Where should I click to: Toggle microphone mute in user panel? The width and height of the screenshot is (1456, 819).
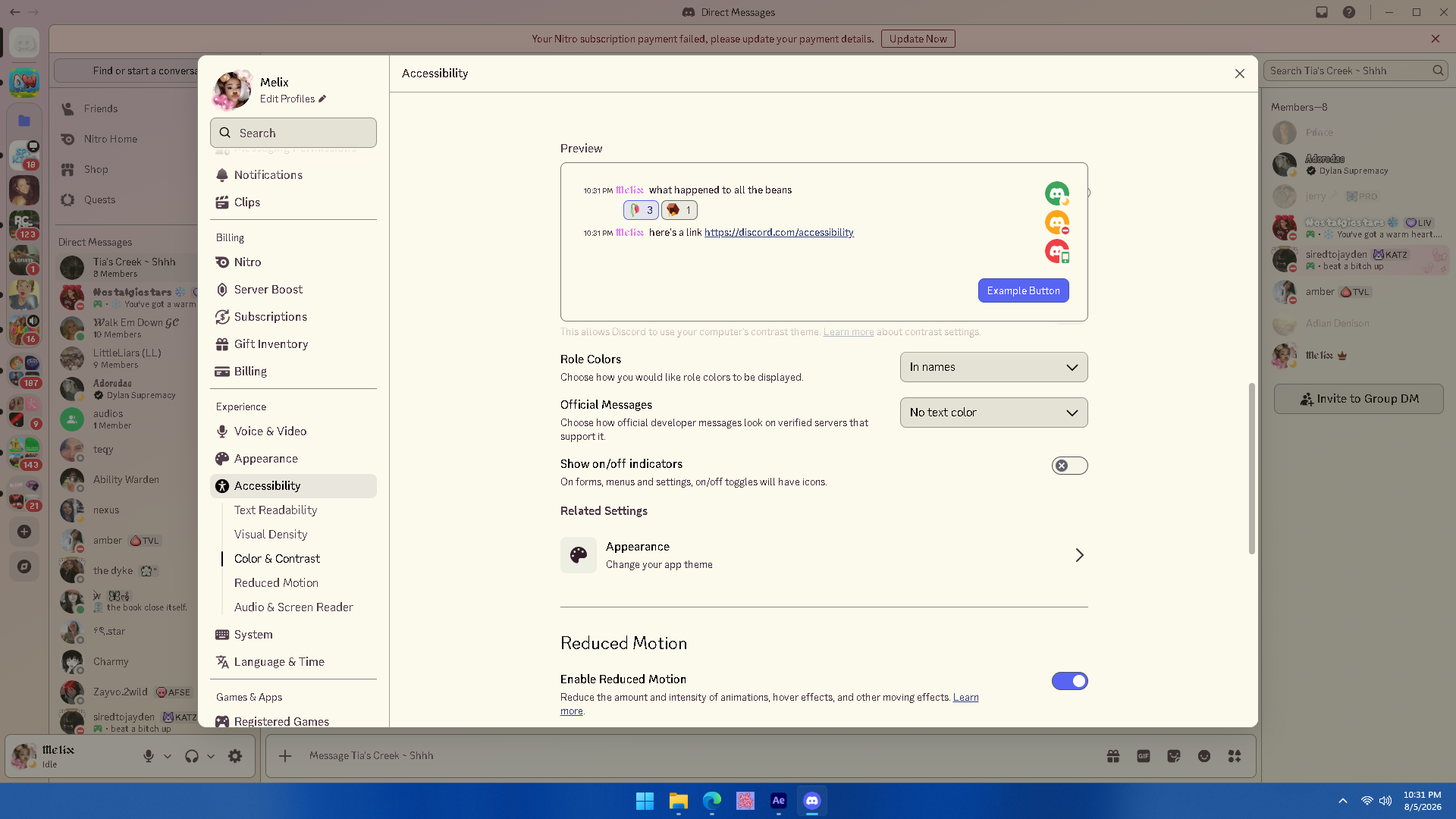click(149, 756)
